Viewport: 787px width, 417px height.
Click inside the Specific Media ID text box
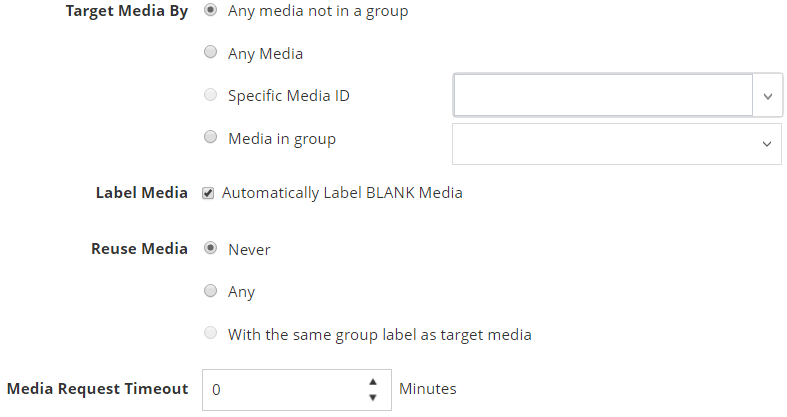(x=602, y=96)
